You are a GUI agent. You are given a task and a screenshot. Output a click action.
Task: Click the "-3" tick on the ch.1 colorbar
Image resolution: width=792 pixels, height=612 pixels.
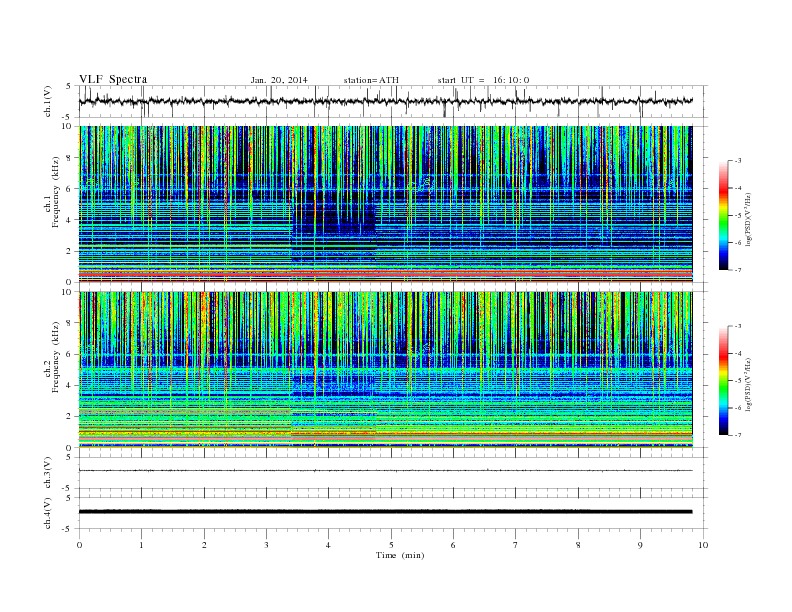coord(738,161)
